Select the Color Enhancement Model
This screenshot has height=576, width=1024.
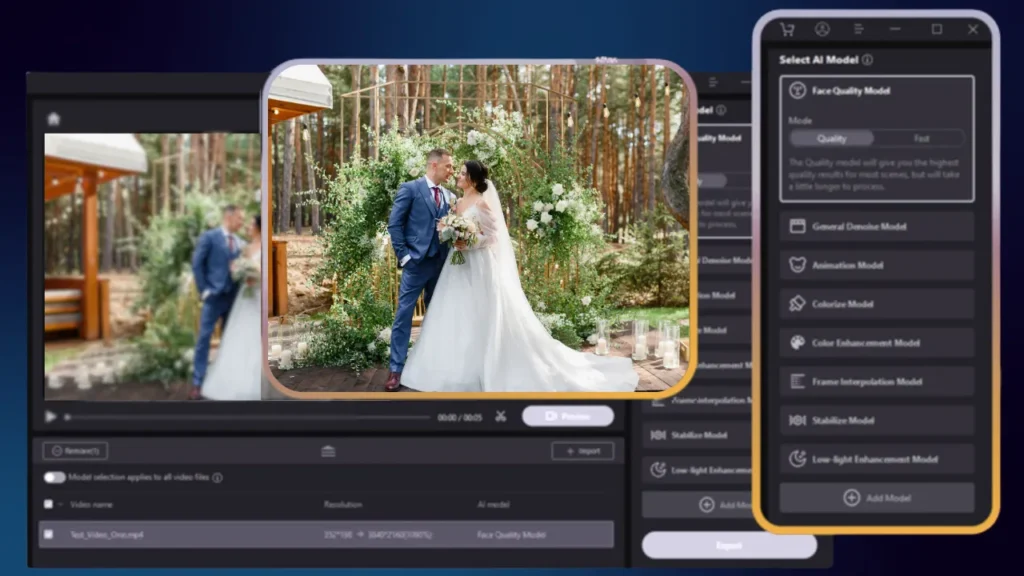click(876, 342)
